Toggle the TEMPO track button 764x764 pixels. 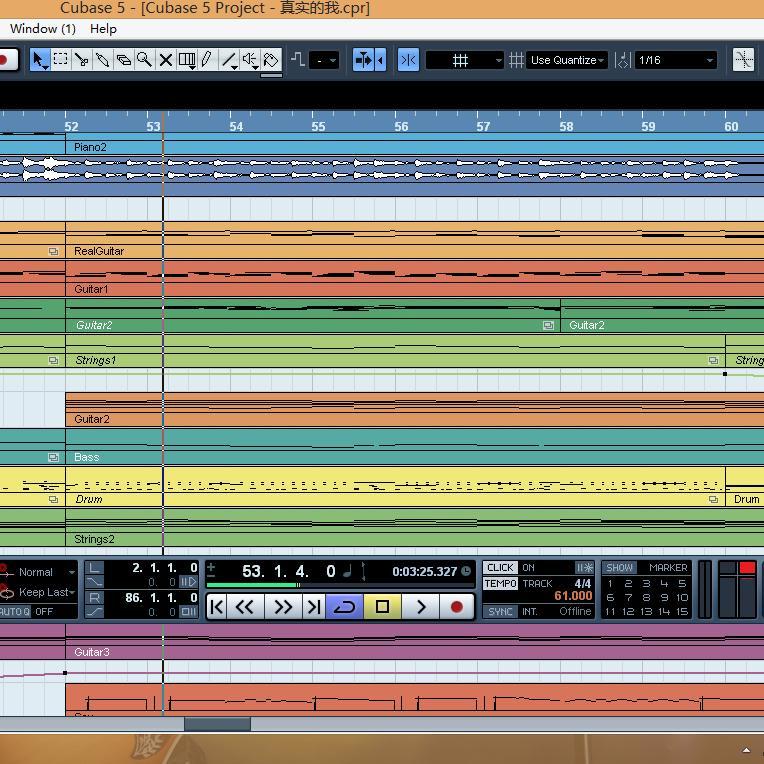click(x=500, y=584)
